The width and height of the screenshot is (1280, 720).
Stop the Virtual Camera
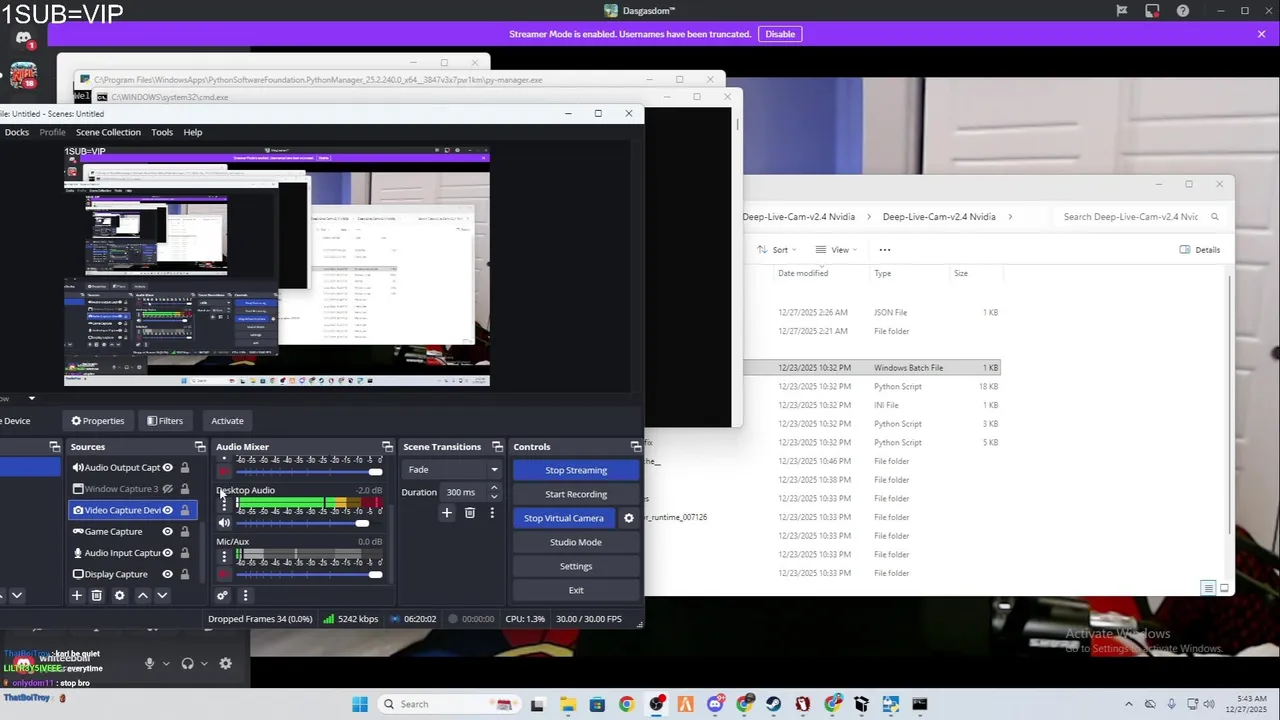(x=564, y=518)
